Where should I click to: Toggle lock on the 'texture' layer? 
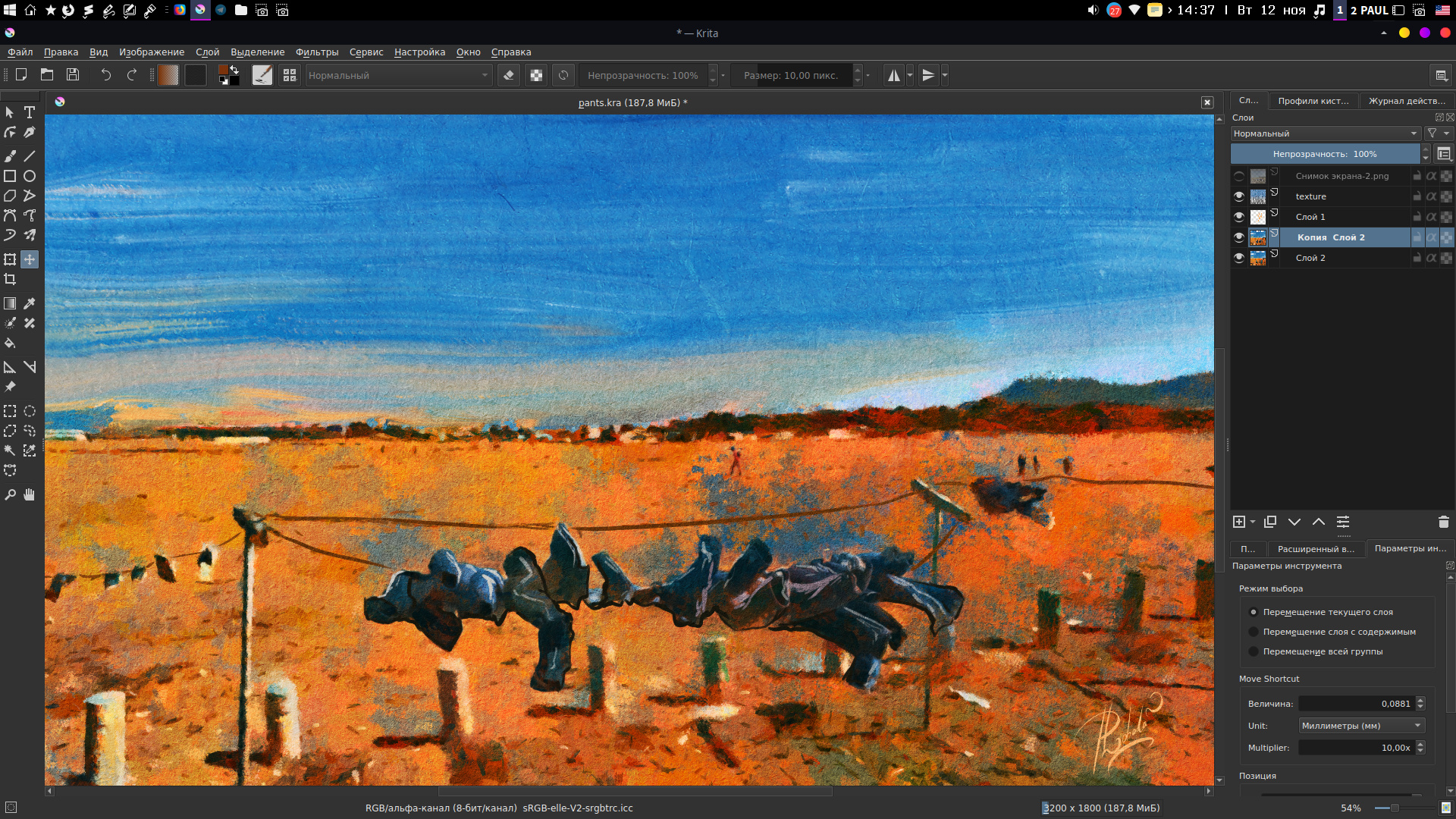(1417, 196)
